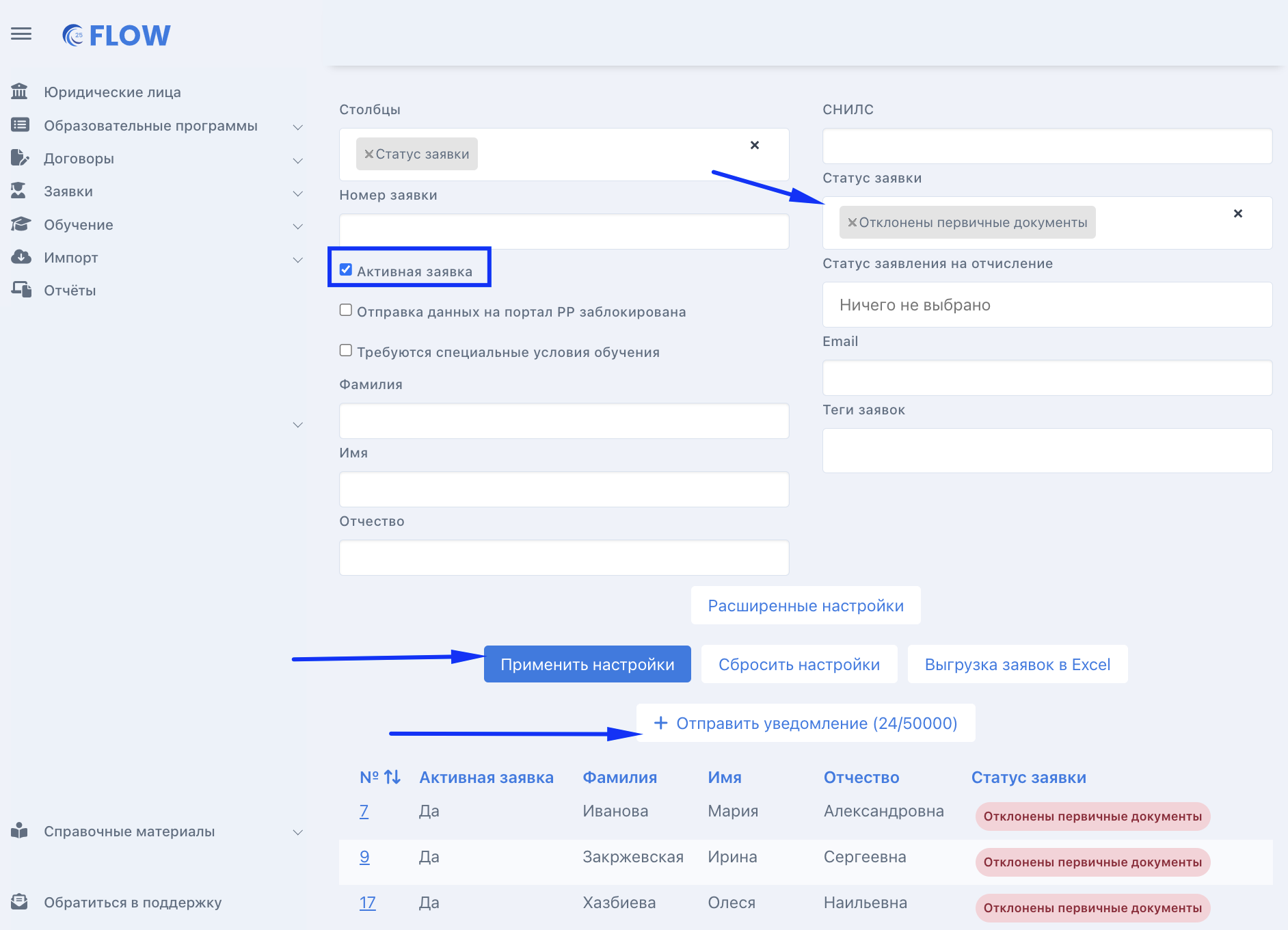This screenshot has width=1288, height=930.
Task: Click the Импорт cloud download icon
Action: click(x=21, y=257)
